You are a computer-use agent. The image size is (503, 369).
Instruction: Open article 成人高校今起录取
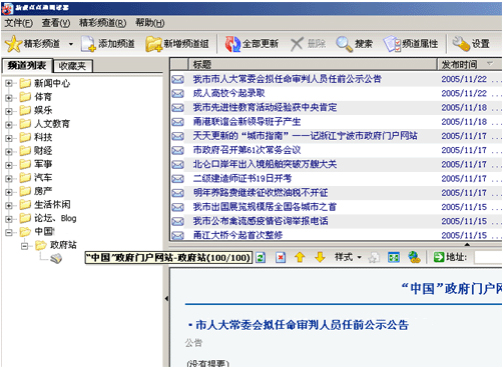coord(229,93)
